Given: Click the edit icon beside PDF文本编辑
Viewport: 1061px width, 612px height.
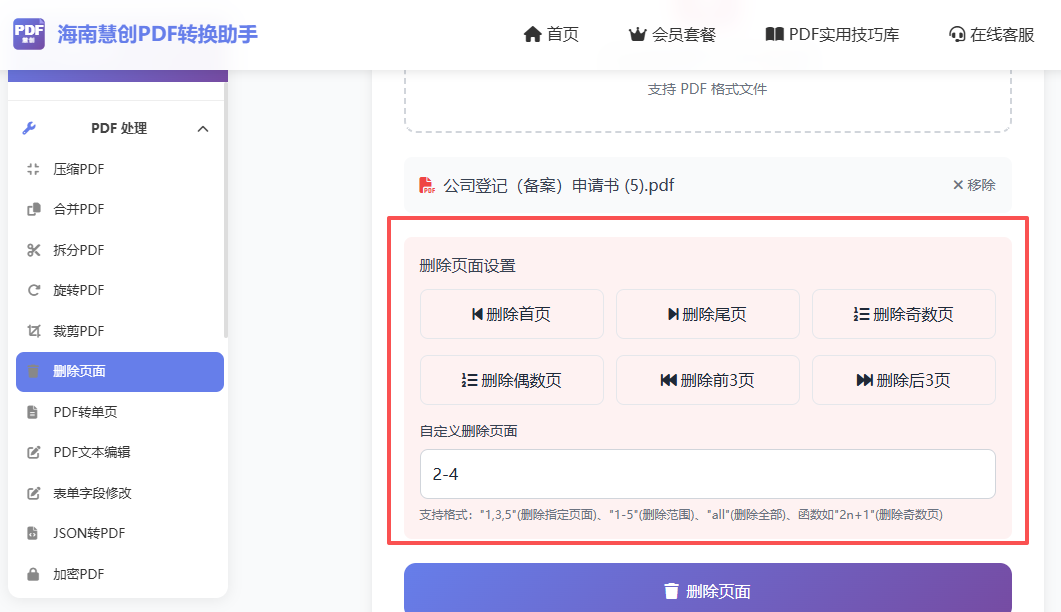Looking at the screenshot, I should [33, 452].
